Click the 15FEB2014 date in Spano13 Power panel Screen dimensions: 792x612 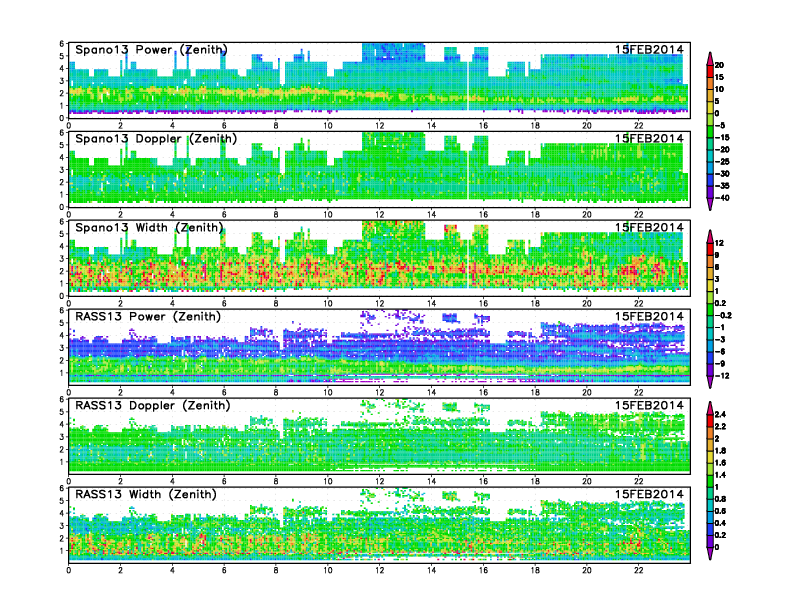649,49
